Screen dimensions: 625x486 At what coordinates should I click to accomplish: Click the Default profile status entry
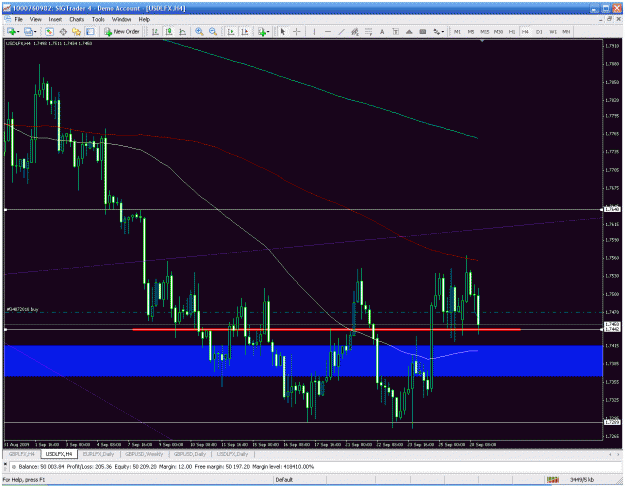(284, 480)
